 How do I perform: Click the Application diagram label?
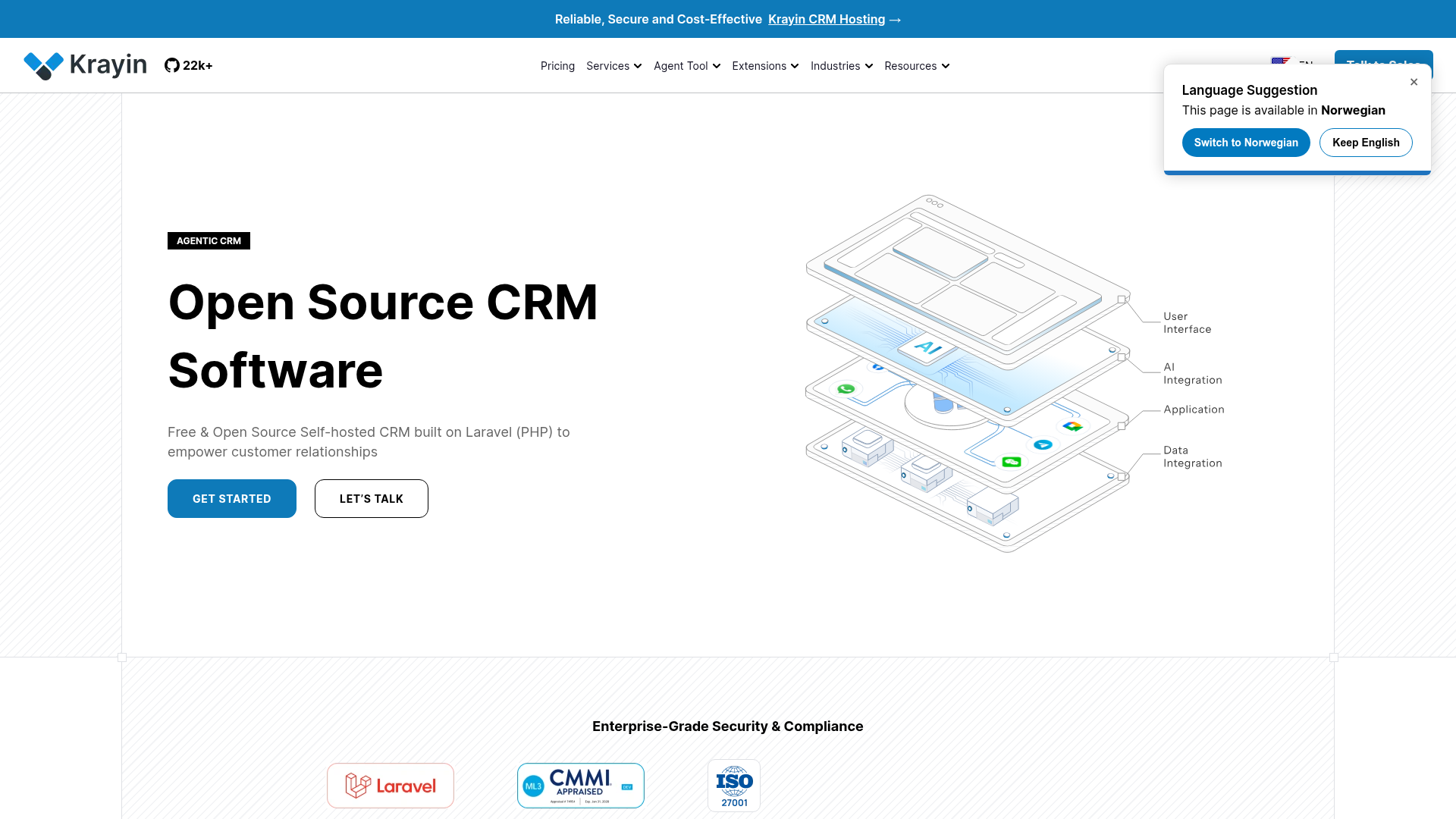pyautogui.click(x=1194, y=409)
